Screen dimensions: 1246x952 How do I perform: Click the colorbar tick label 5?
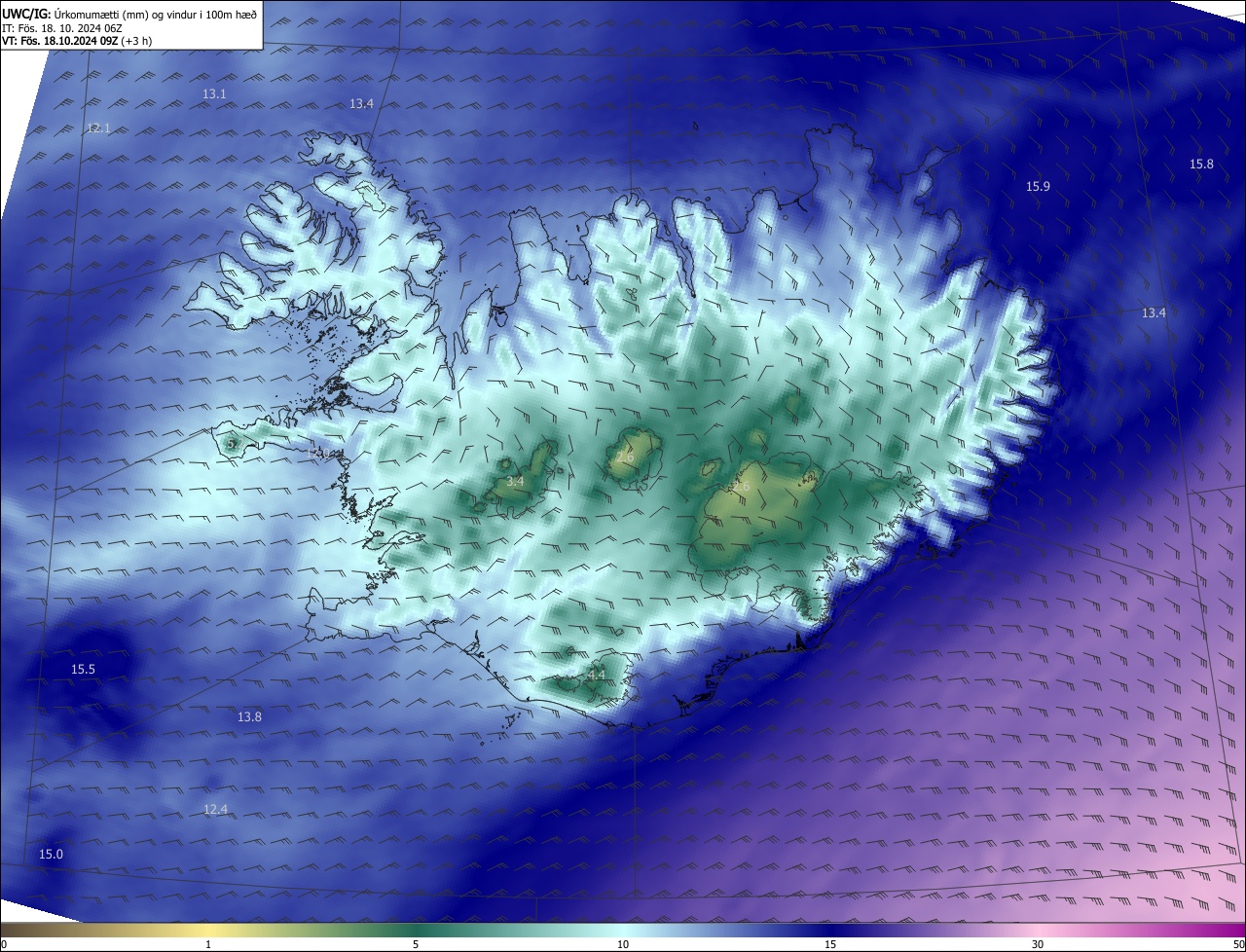[416, 945]
